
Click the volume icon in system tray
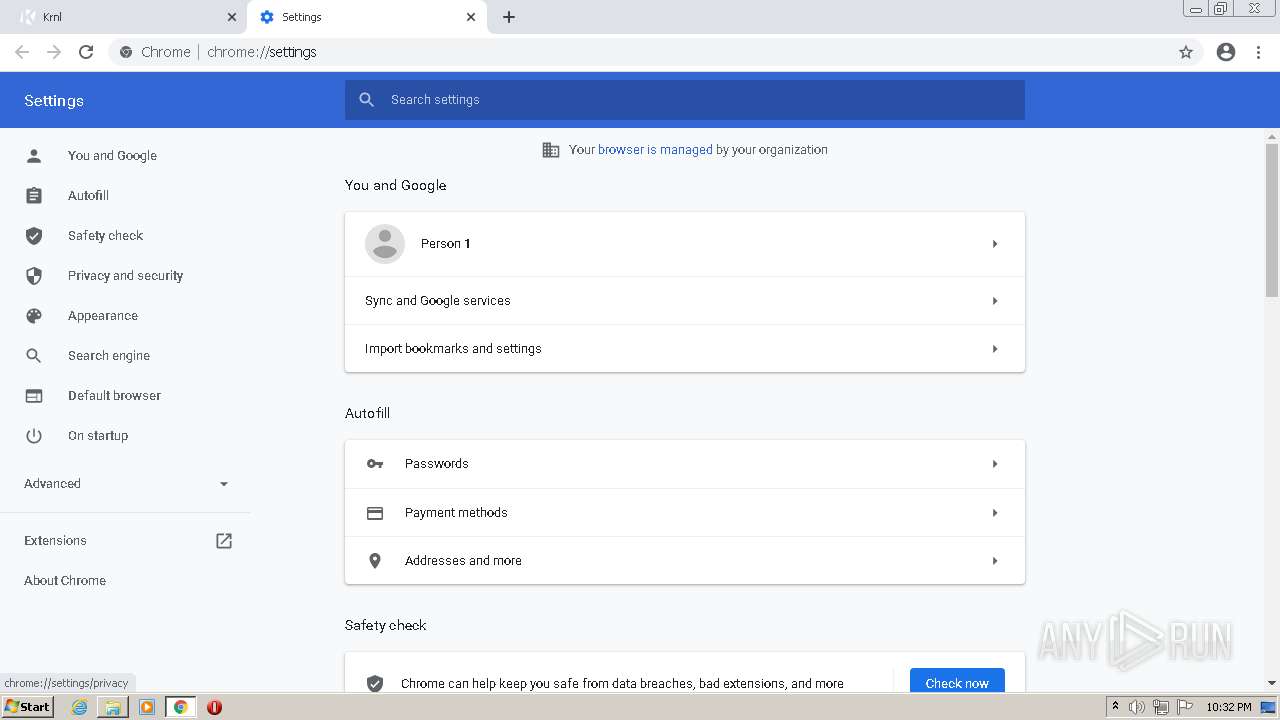[1137, 707]
